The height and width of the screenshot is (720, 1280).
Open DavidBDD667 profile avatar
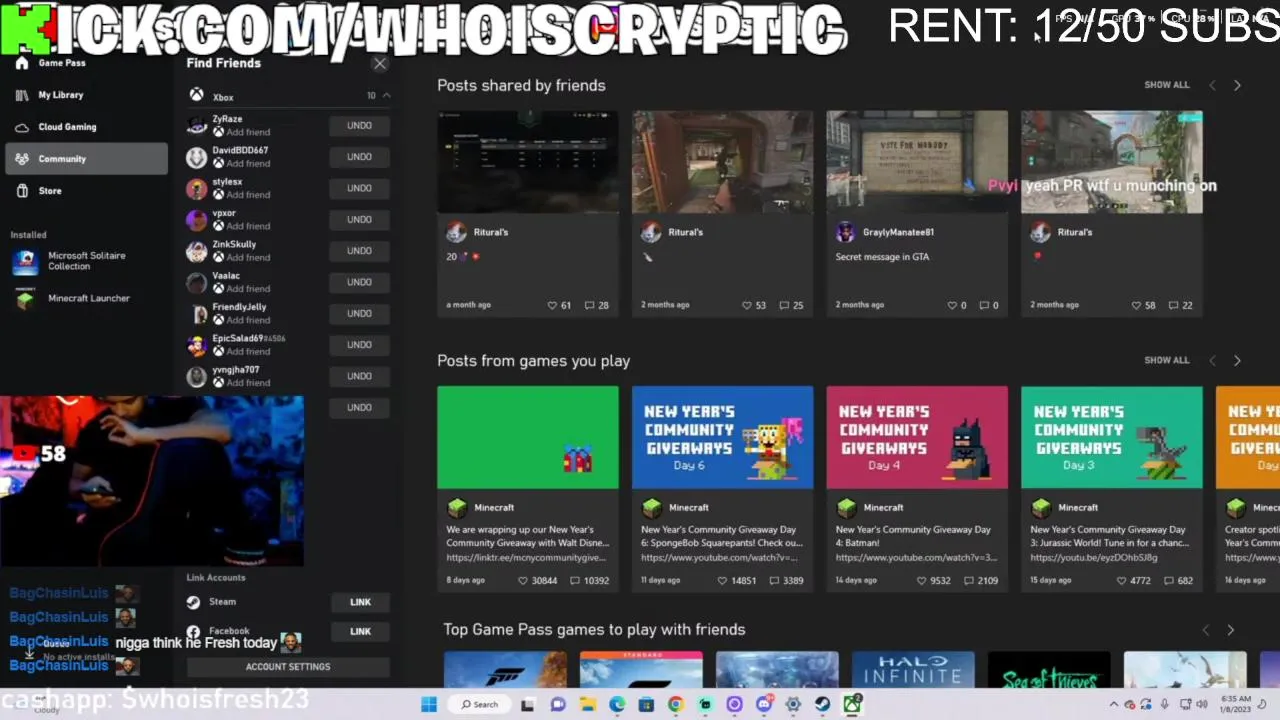click(197, 157)
